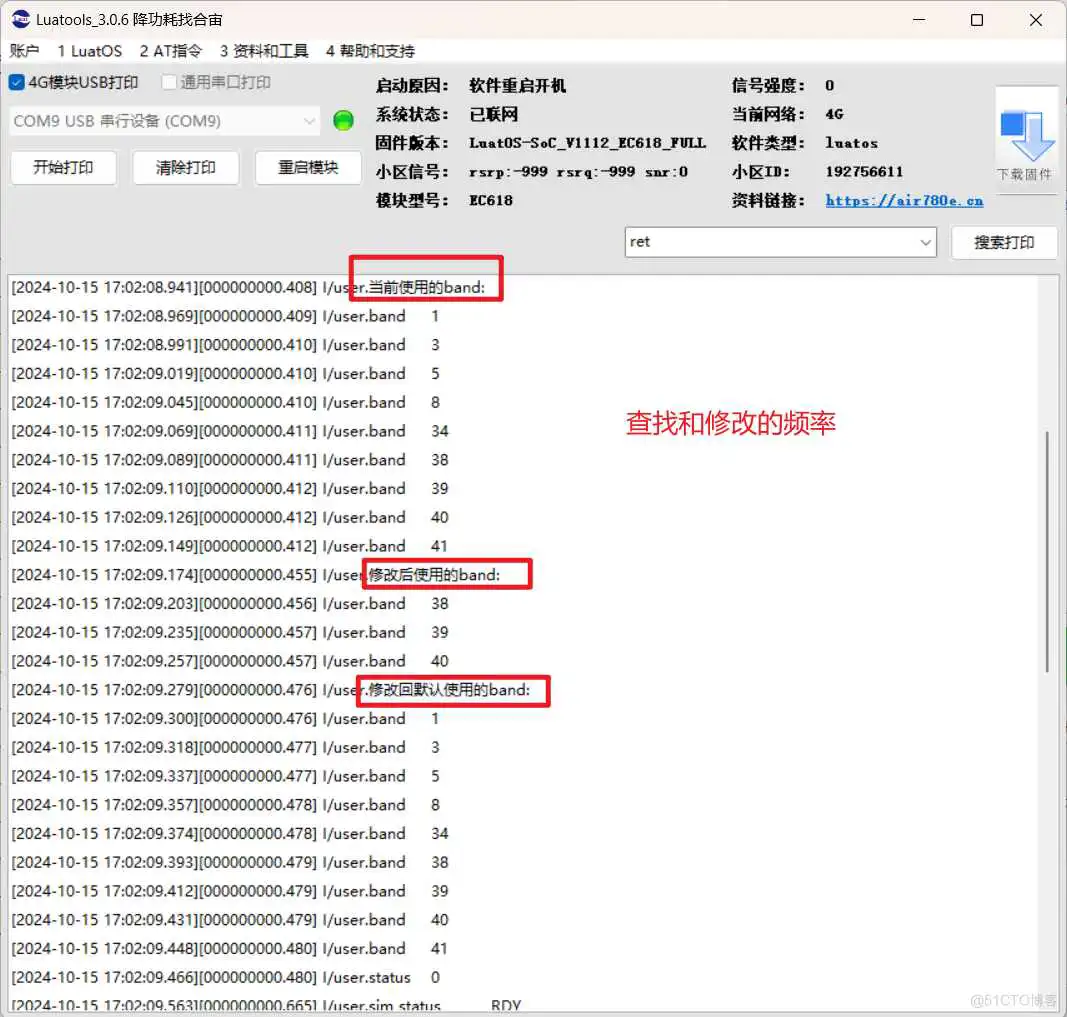Image resolution: width=1067 pixels, height=1017 pixels.
Task: Open the https://air780e.cn resource link
Action: pos(903,200)
